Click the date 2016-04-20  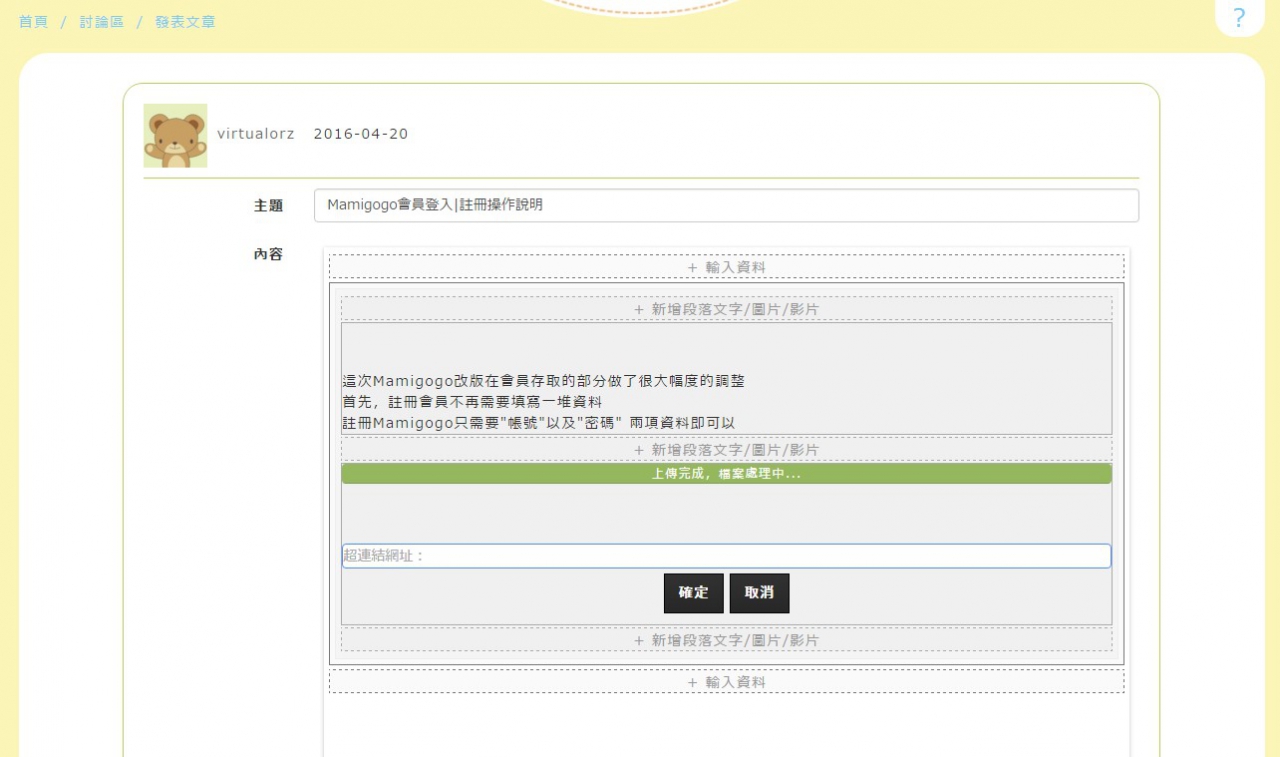click(x=361, y=134)
